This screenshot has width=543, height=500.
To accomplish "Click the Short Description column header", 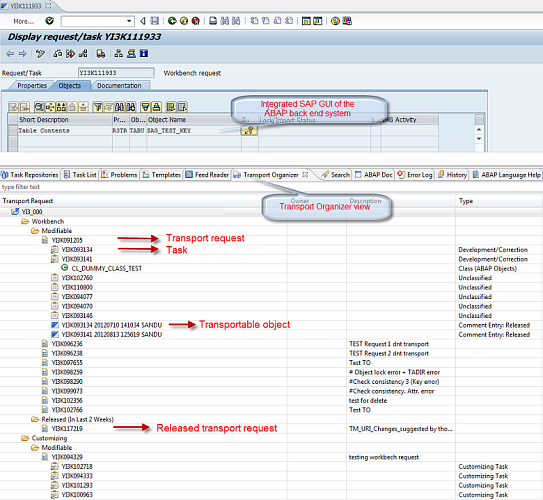I will point(64,120).
